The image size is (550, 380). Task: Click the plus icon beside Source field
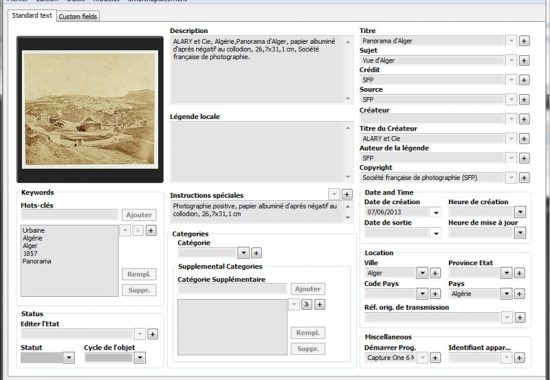524,100
